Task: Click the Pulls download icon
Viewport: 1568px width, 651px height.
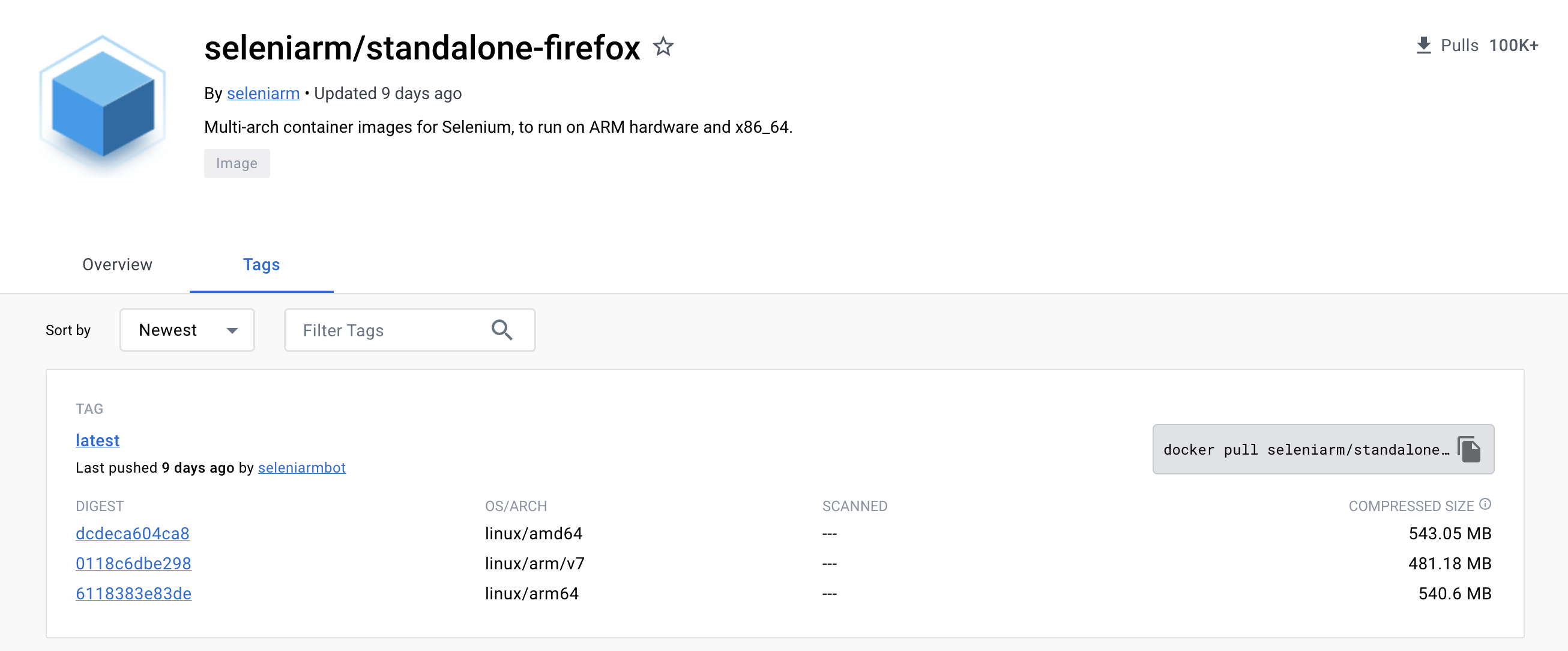Action: pos(1423,46)
